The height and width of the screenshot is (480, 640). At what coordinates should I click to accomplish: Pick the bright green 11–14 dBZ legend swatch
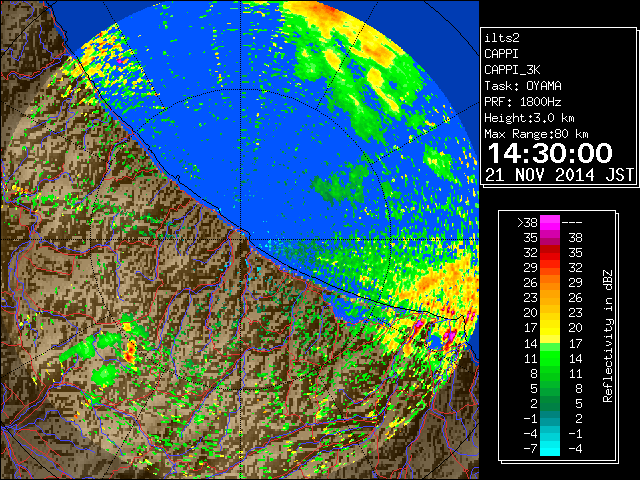click(x=550, y=358)
